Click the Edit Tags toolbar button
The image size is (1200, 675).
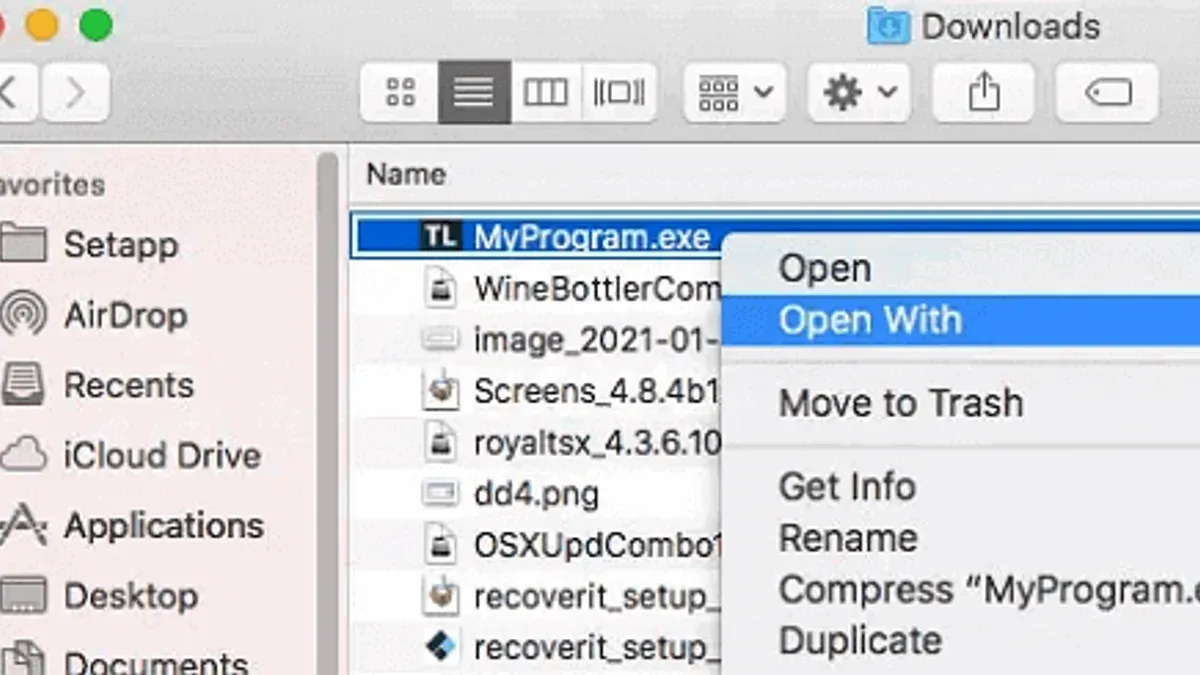click(1108, 93)
